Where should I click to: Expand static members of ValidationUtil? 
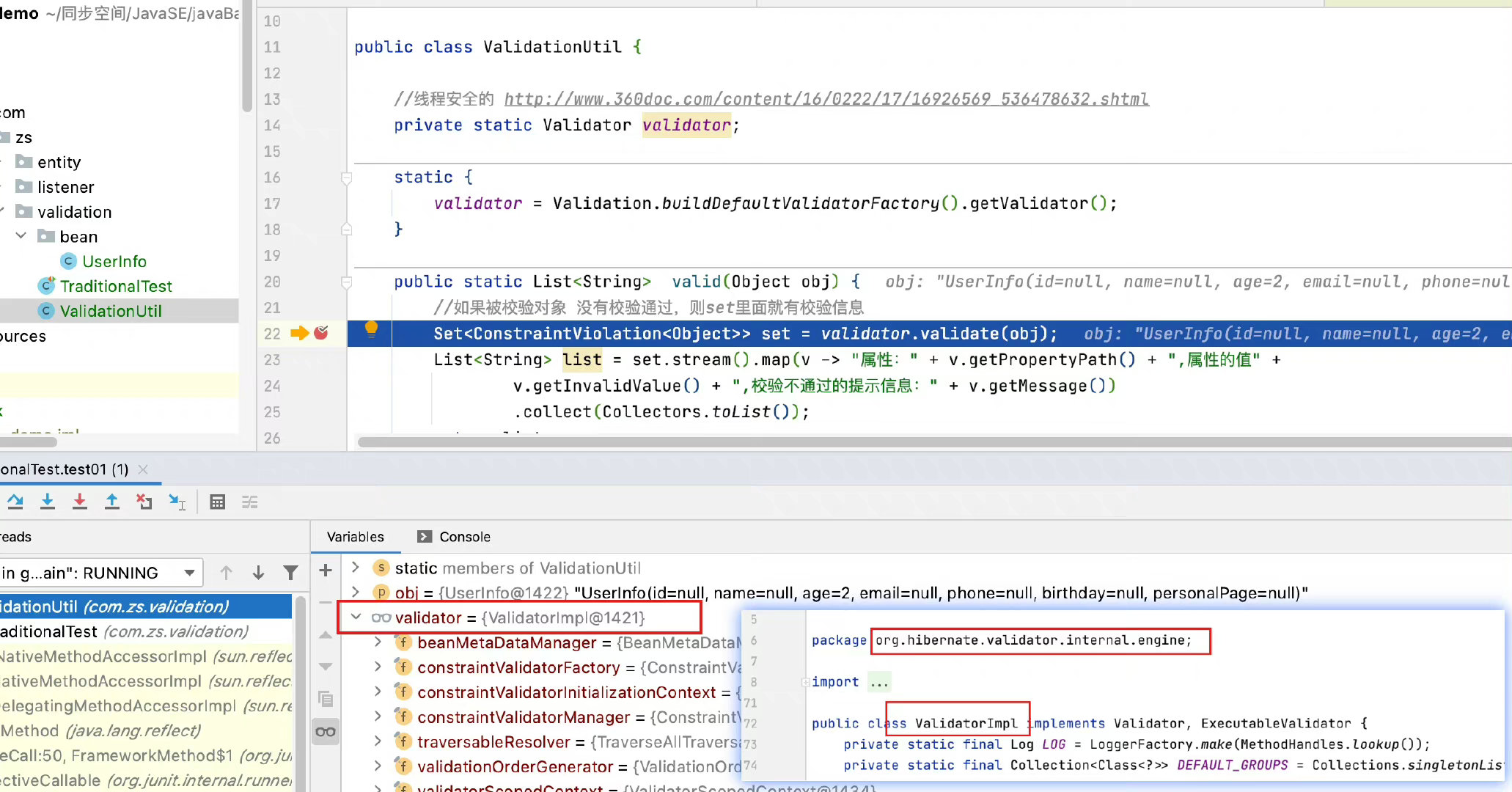[356, 568]
